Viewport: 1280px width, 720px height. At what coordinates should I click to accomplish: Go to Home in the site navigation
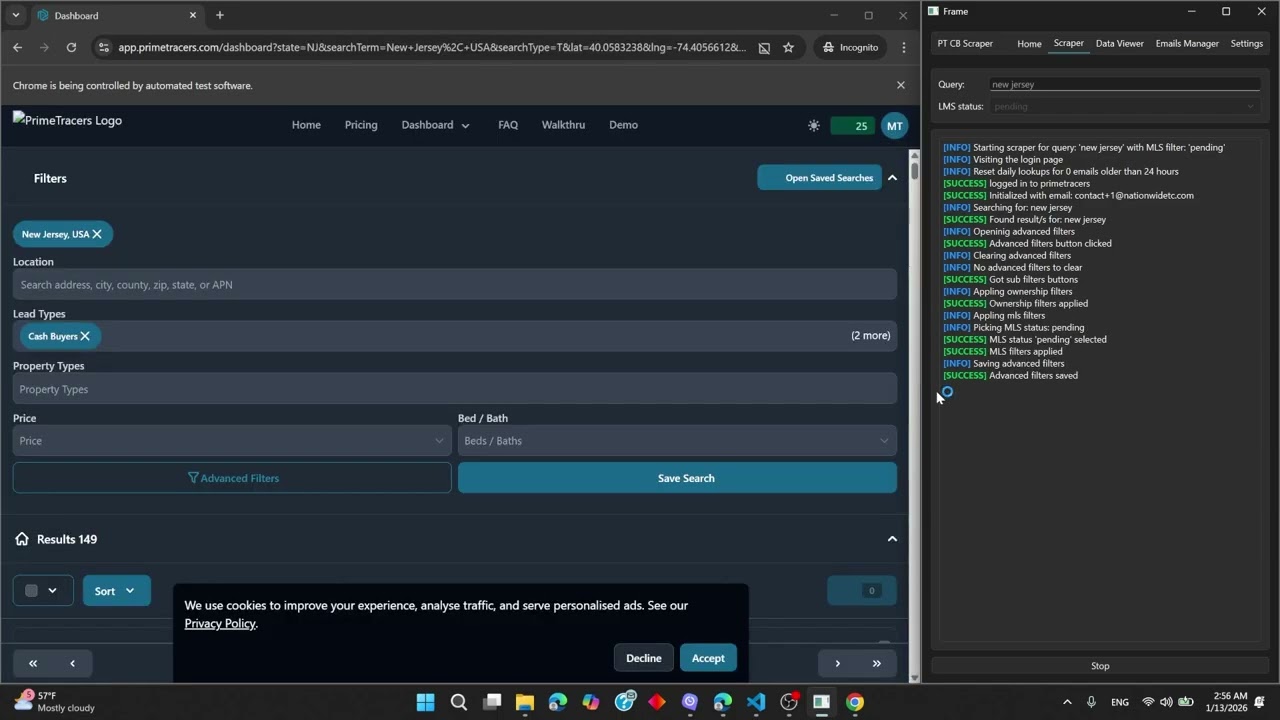(306, 125)
